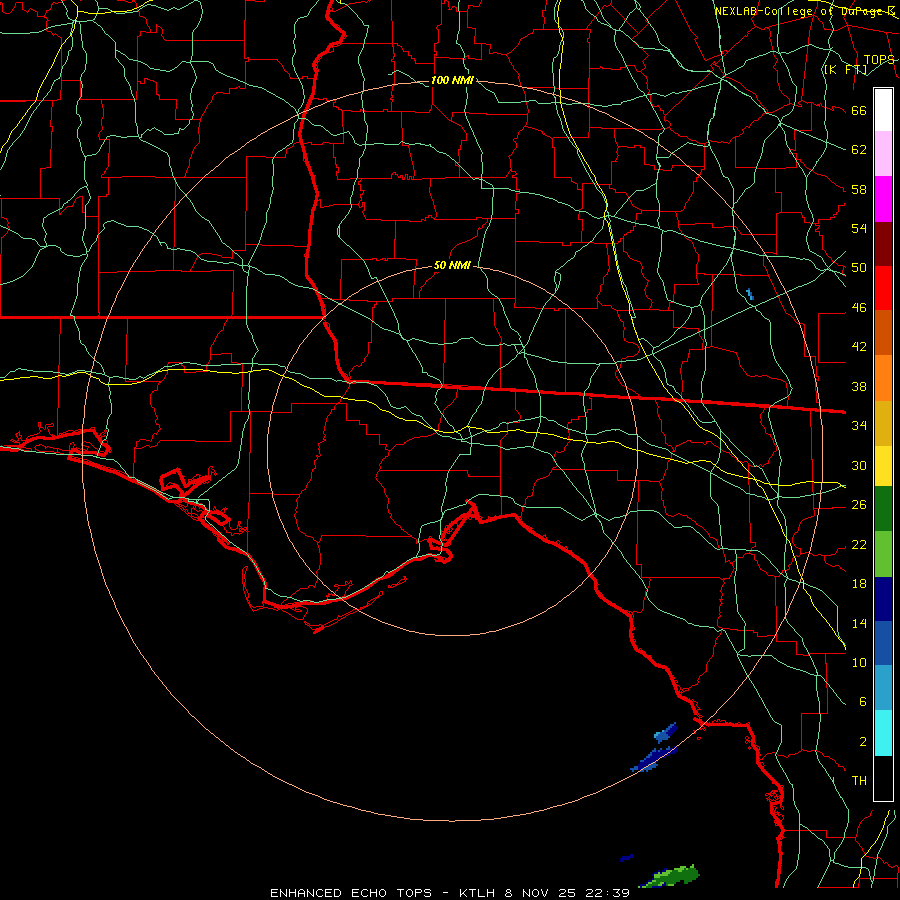The image size is (900, 900).
Task: Click the '50 NMI' range ring label
Action: pyautogui.click(x=452, y=265)
